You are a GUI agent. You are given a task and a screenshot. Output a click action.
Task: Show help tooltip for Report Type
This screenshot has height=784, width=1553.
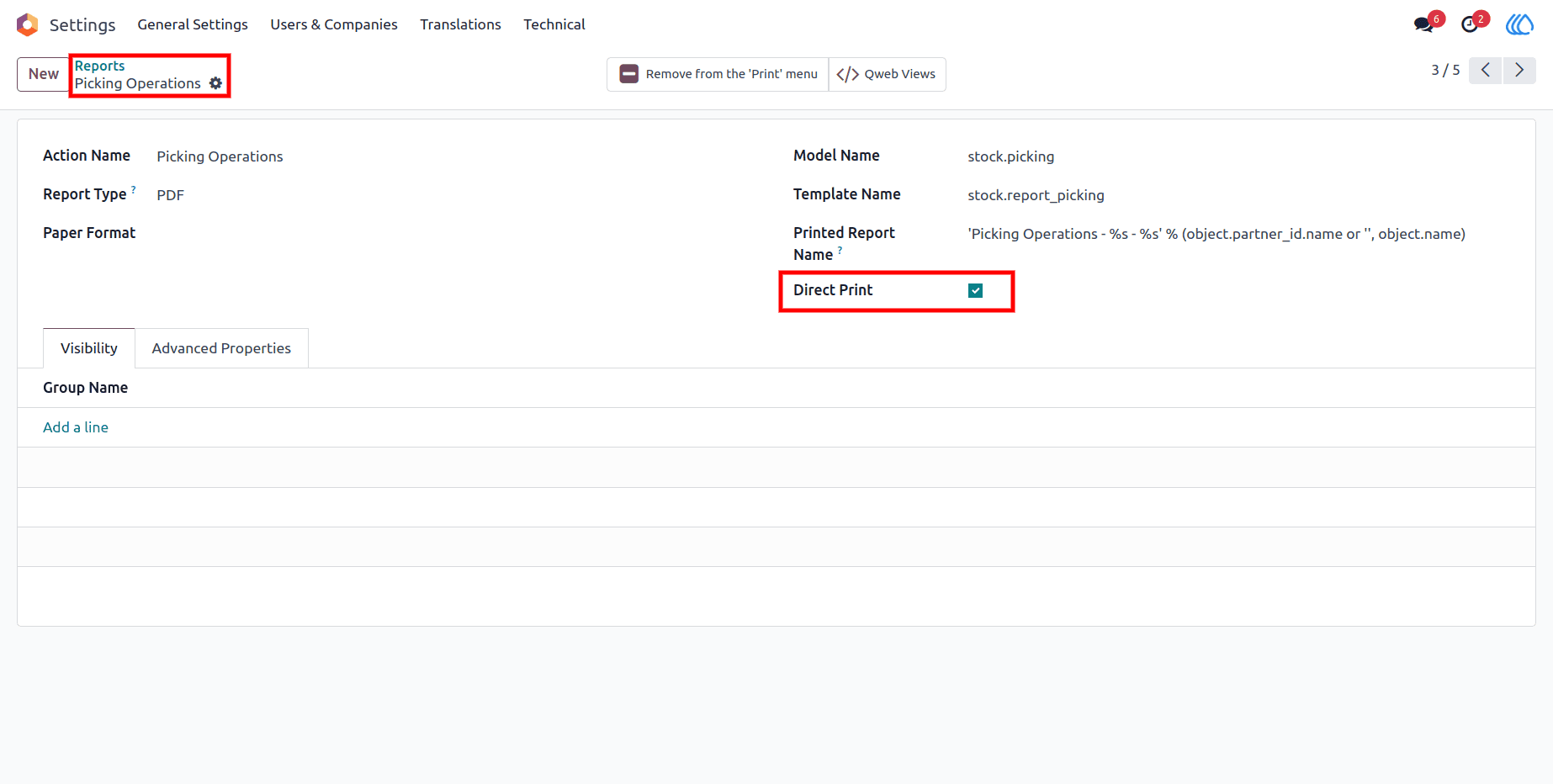click(x=134, y=189)
